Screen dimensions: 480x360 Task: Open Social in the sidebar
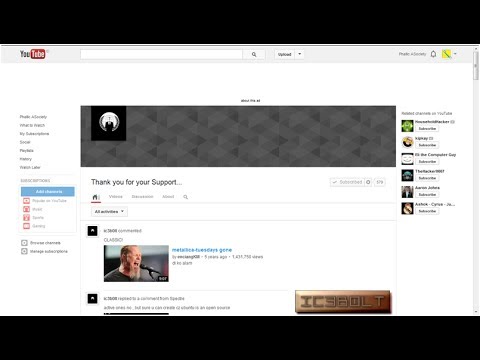point(25,142)
